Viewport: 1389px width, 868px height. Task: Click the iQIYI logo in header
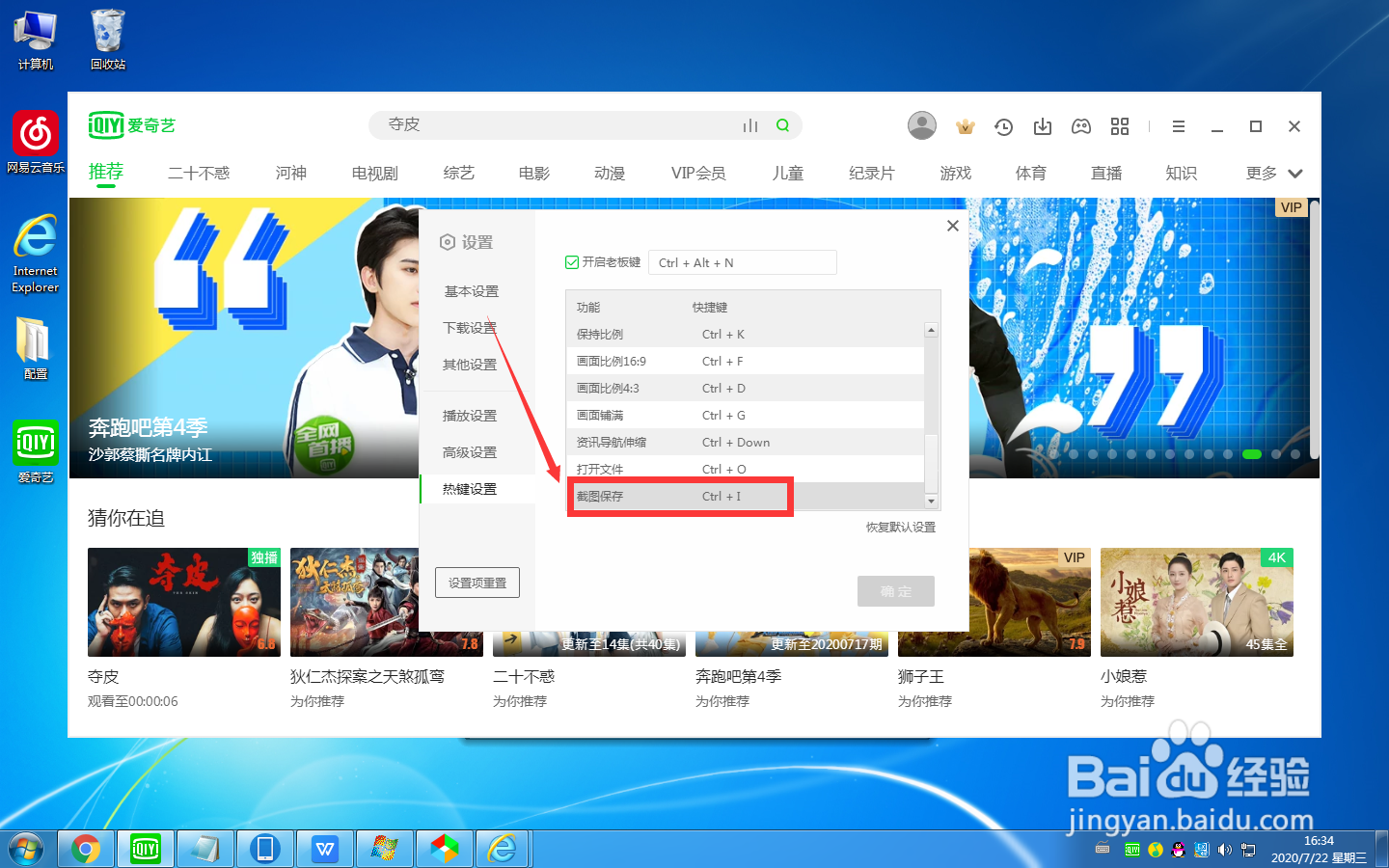click(131, 125)
